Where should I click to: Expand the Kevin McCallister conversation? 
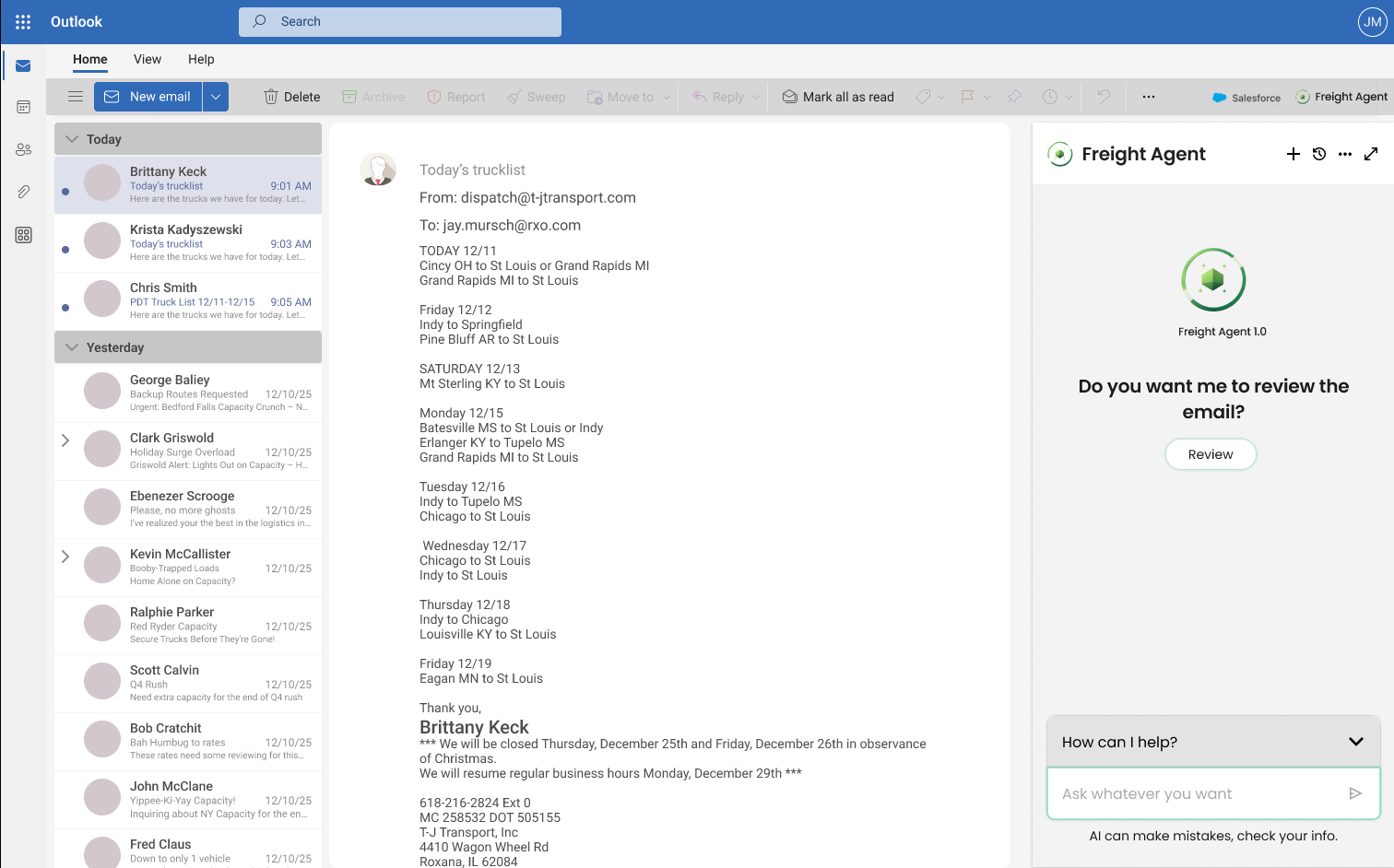pyautogui.click(x=65, y=556)
